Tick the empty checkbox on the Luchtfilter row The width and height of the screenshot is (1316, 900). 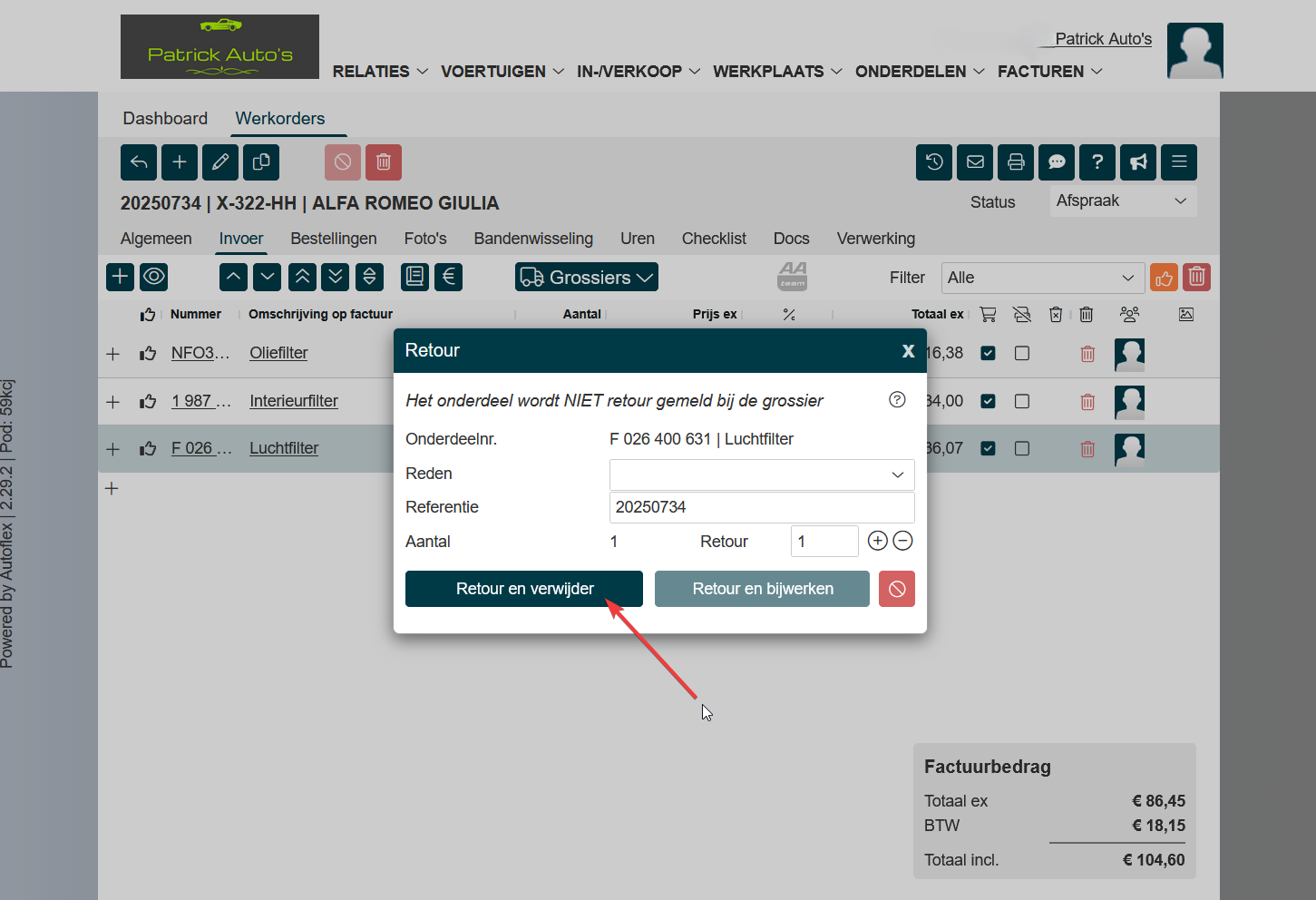[1022, 448]
